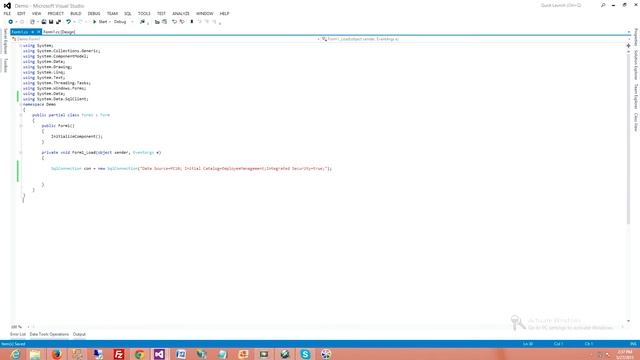Click the 'using System.Data.SqlClient;' line
Viewport: 640px width, 360px height.
tap(56, 99)
